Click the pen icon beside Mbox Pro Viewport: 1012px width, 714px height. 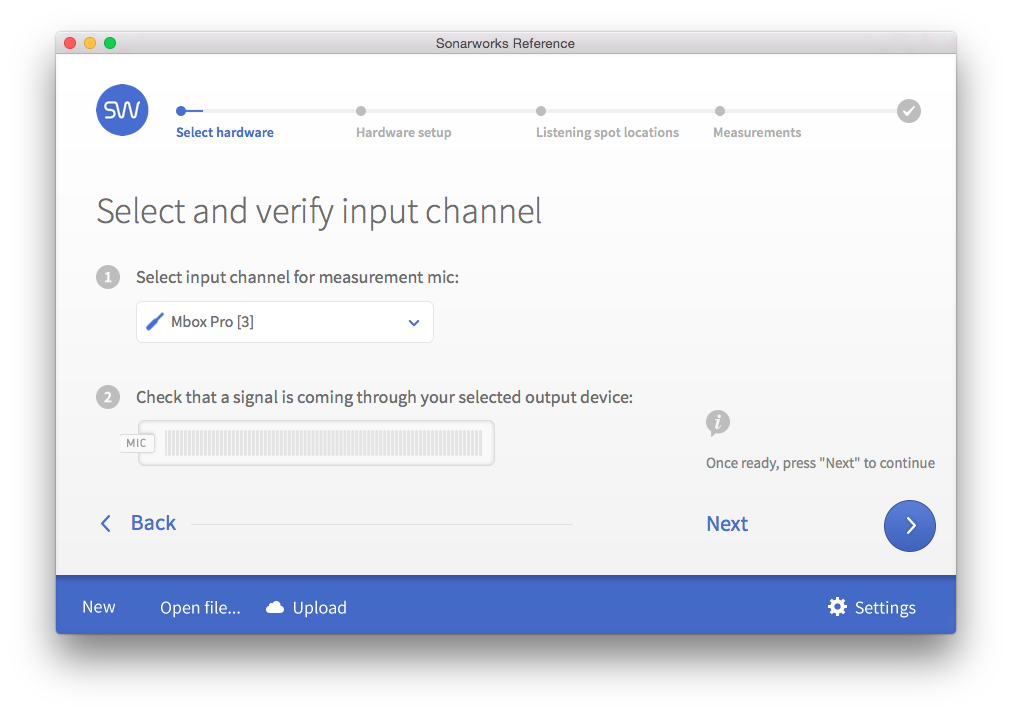(x=155, y=322)
